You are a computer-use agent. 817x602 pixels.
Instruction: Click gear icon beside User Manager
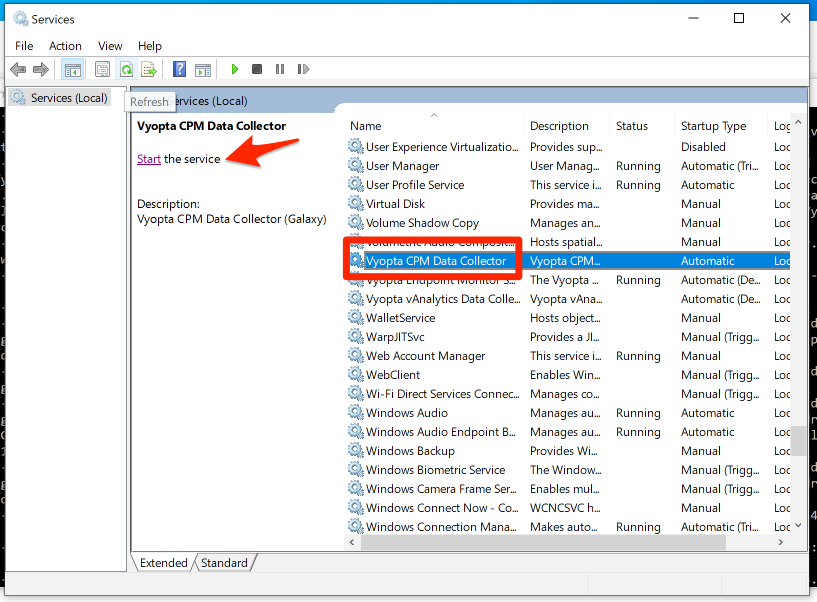[x=356, y=166]
